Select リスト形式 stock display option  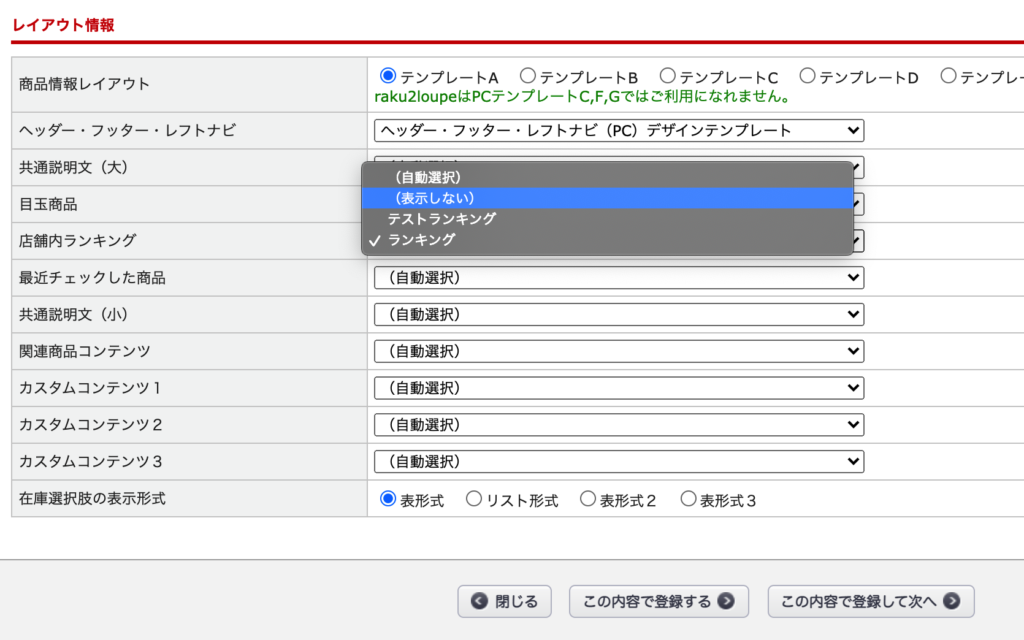(474, 498)
